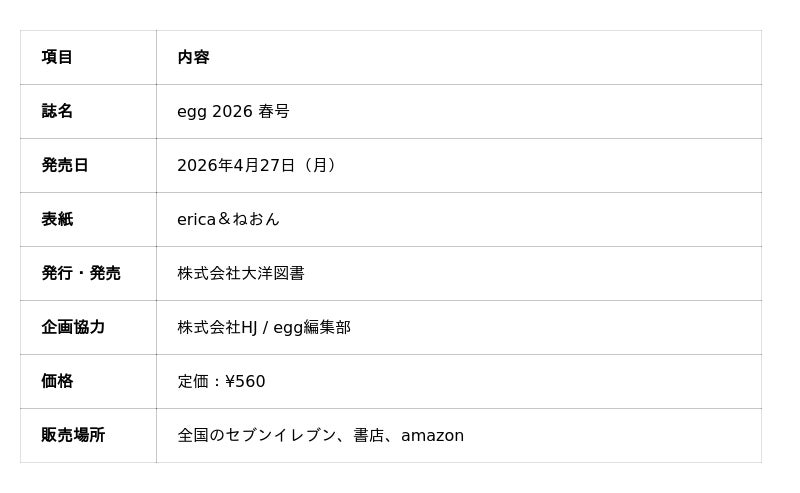Select the 誌名 row label
The width and height of the screenshot is (800, 493).
pyautogui.click(x=57, y=111)
